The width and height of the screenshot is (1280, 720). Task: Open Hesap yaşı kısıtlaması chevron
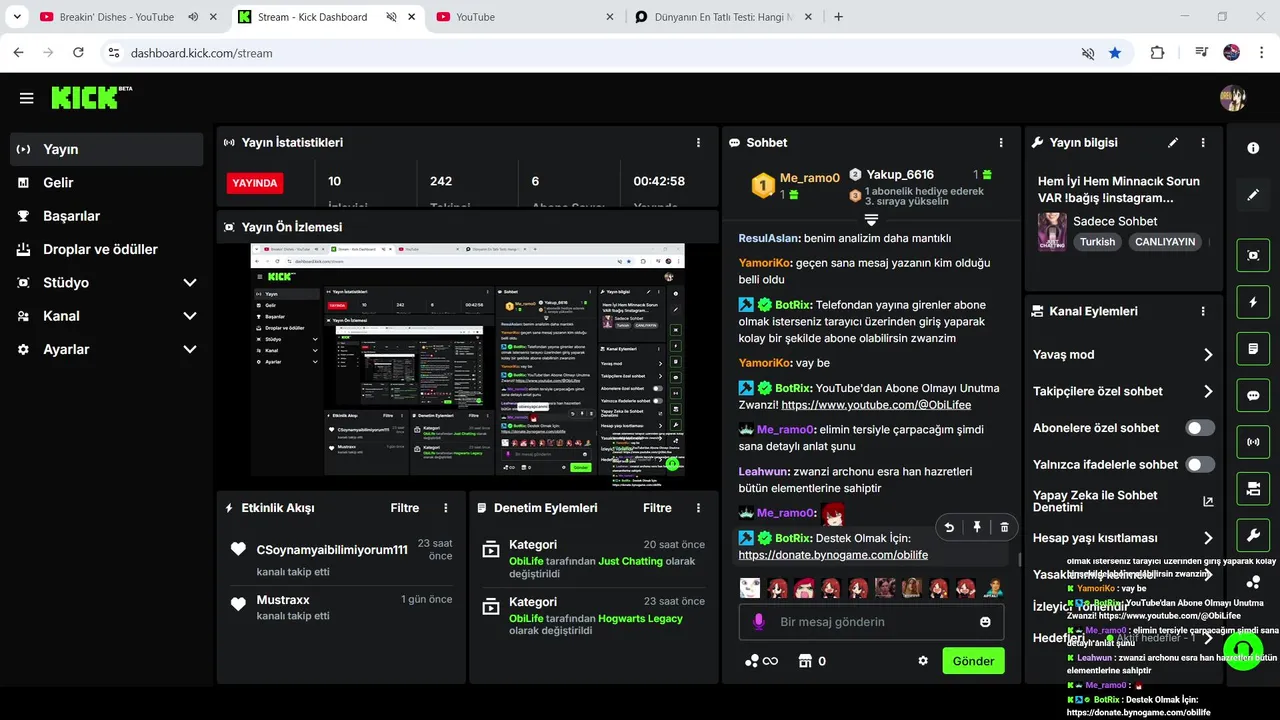pos(1208,538)
